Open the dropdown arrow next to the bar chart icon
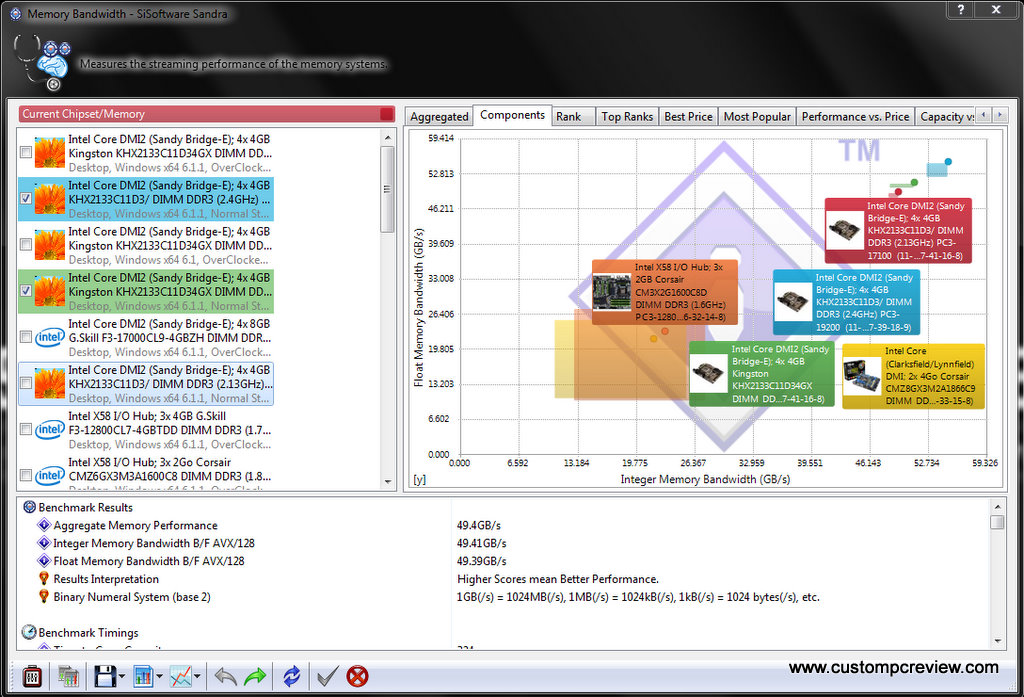Image resolution: width=1024 pixels, height=697 pixels. click(159, 677)
